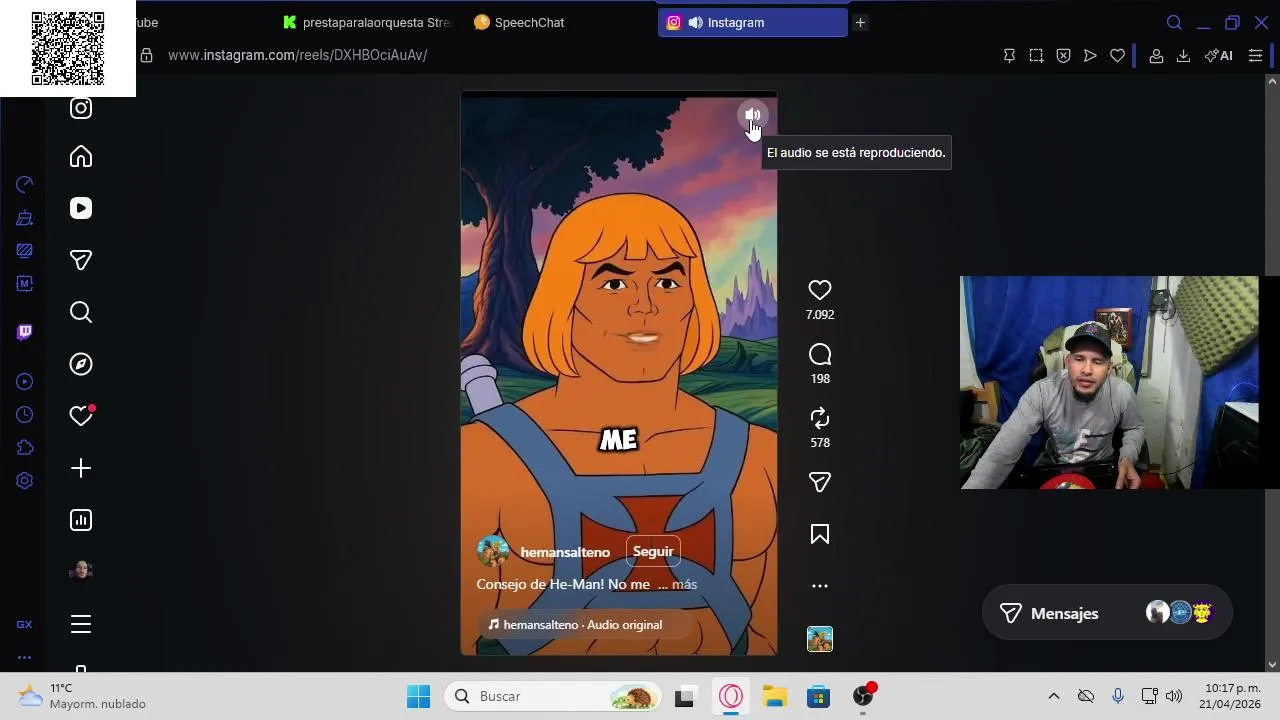The width and height of the screenshot is (1280, 720).
Task: Open the system volume tray icon
Action: (x=1174, y=696)
